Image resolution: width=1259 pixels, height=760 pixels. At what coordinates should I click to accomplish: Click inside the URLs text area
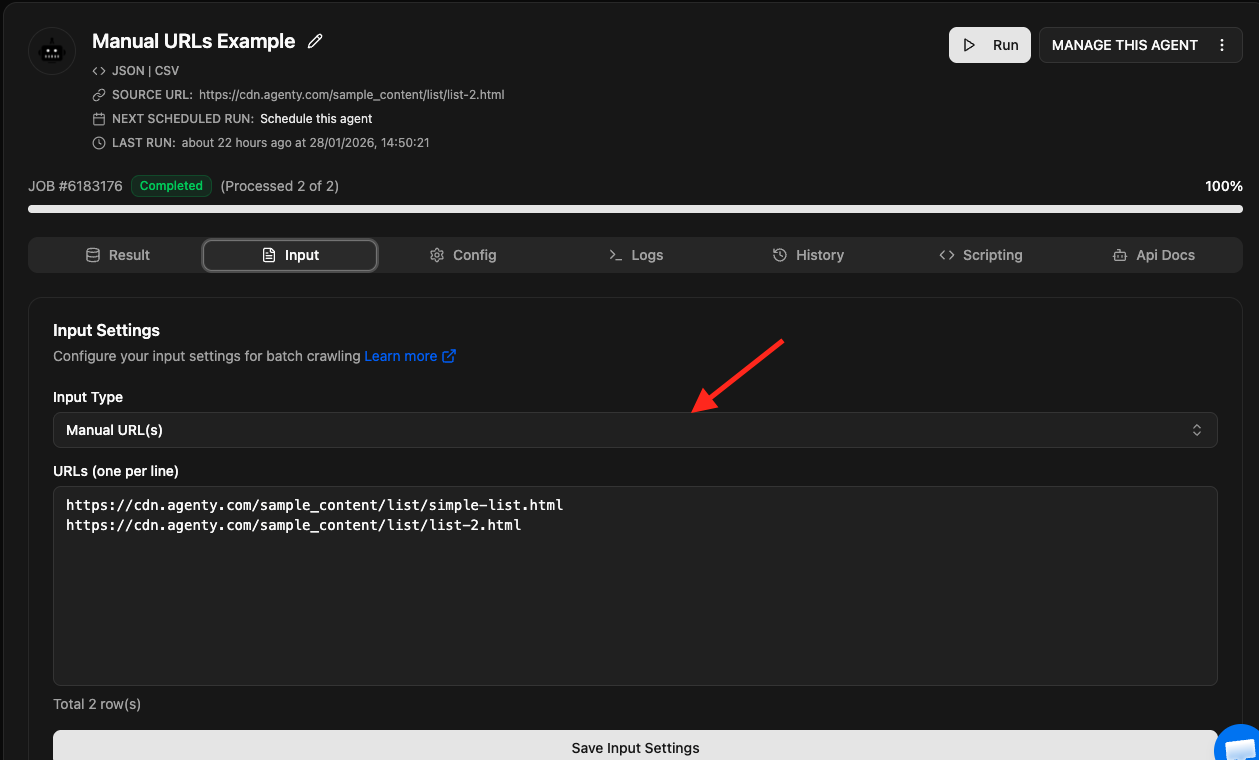pos(635,600)
